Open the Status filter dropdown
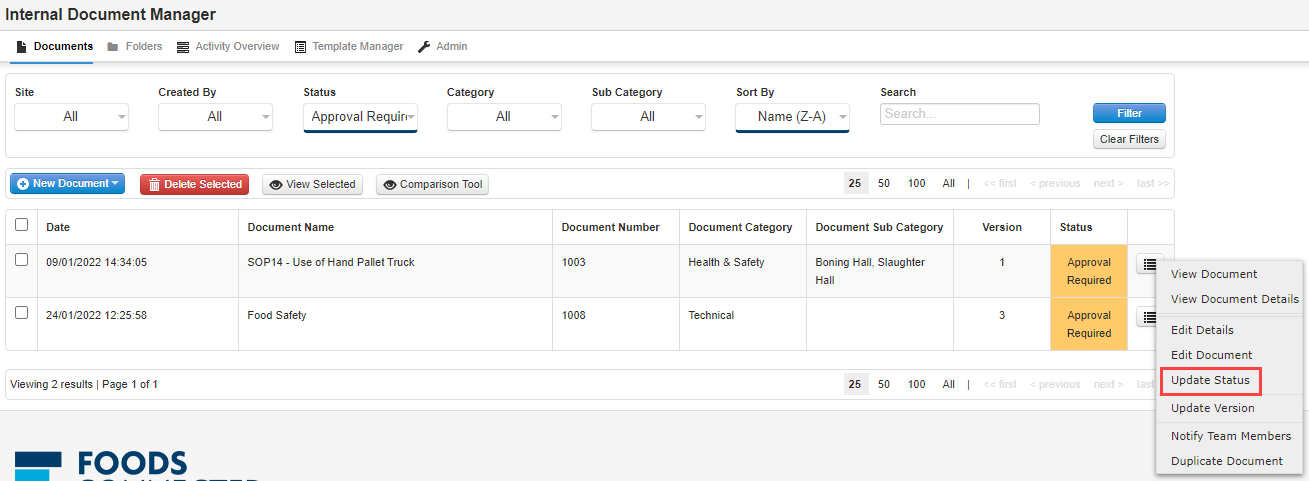The image size is (1309, 481). click(x=360, y=117)
